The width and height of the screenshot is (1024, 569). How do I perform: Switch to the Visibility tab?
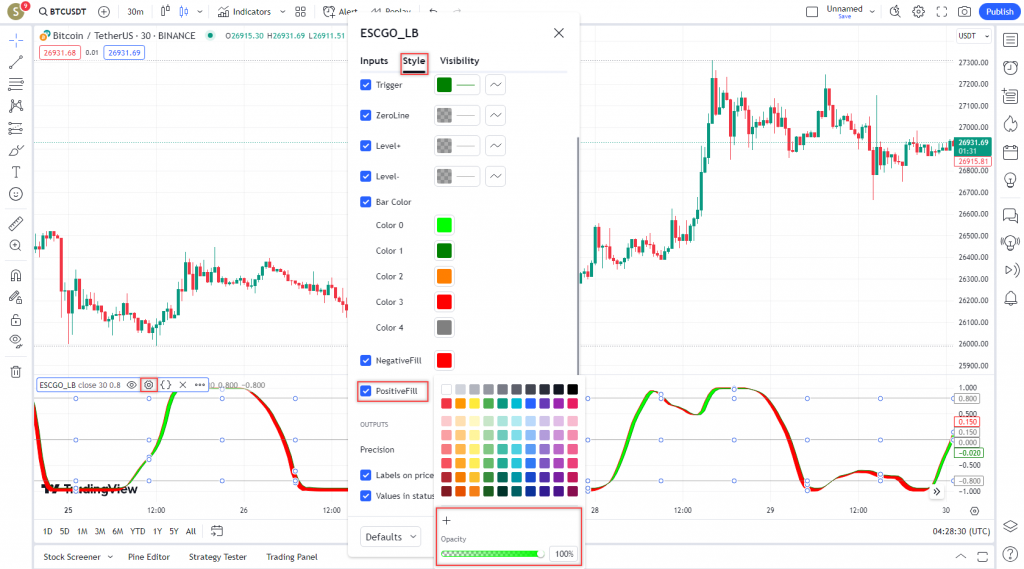pyautogui.click(x=459, y=61)
